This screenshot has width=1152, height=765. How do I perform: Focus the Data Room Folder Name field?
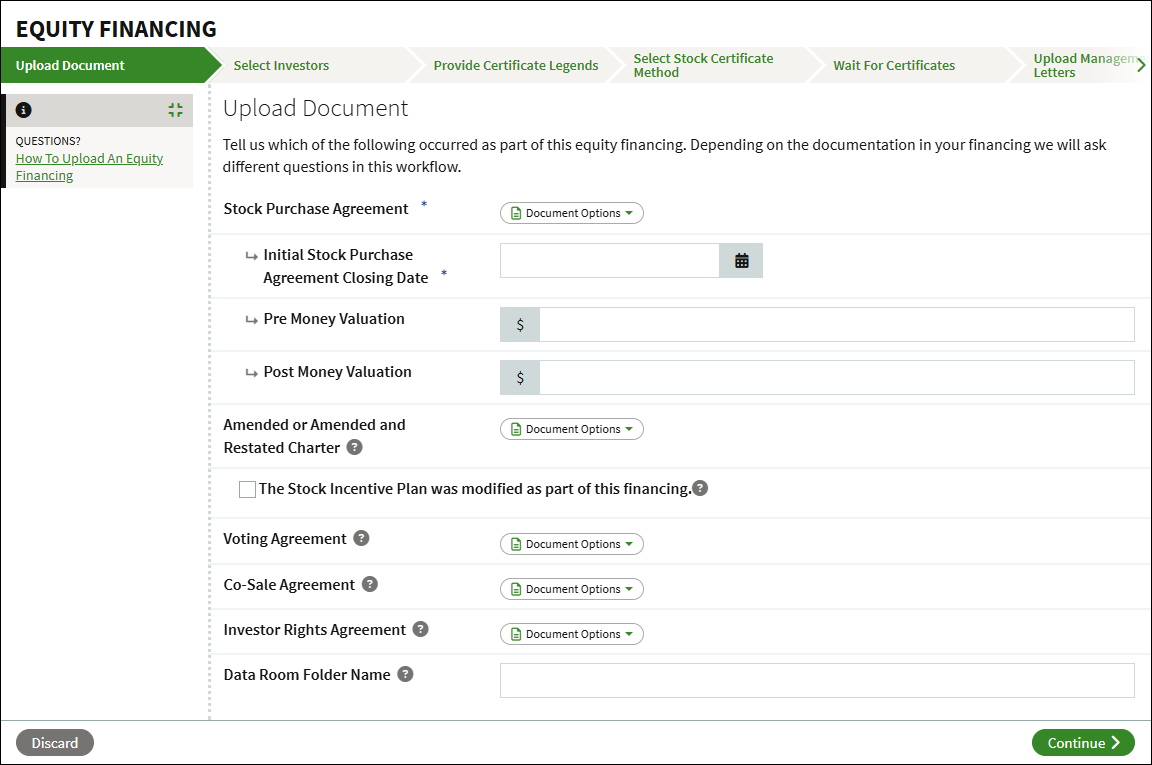(817, 680)
